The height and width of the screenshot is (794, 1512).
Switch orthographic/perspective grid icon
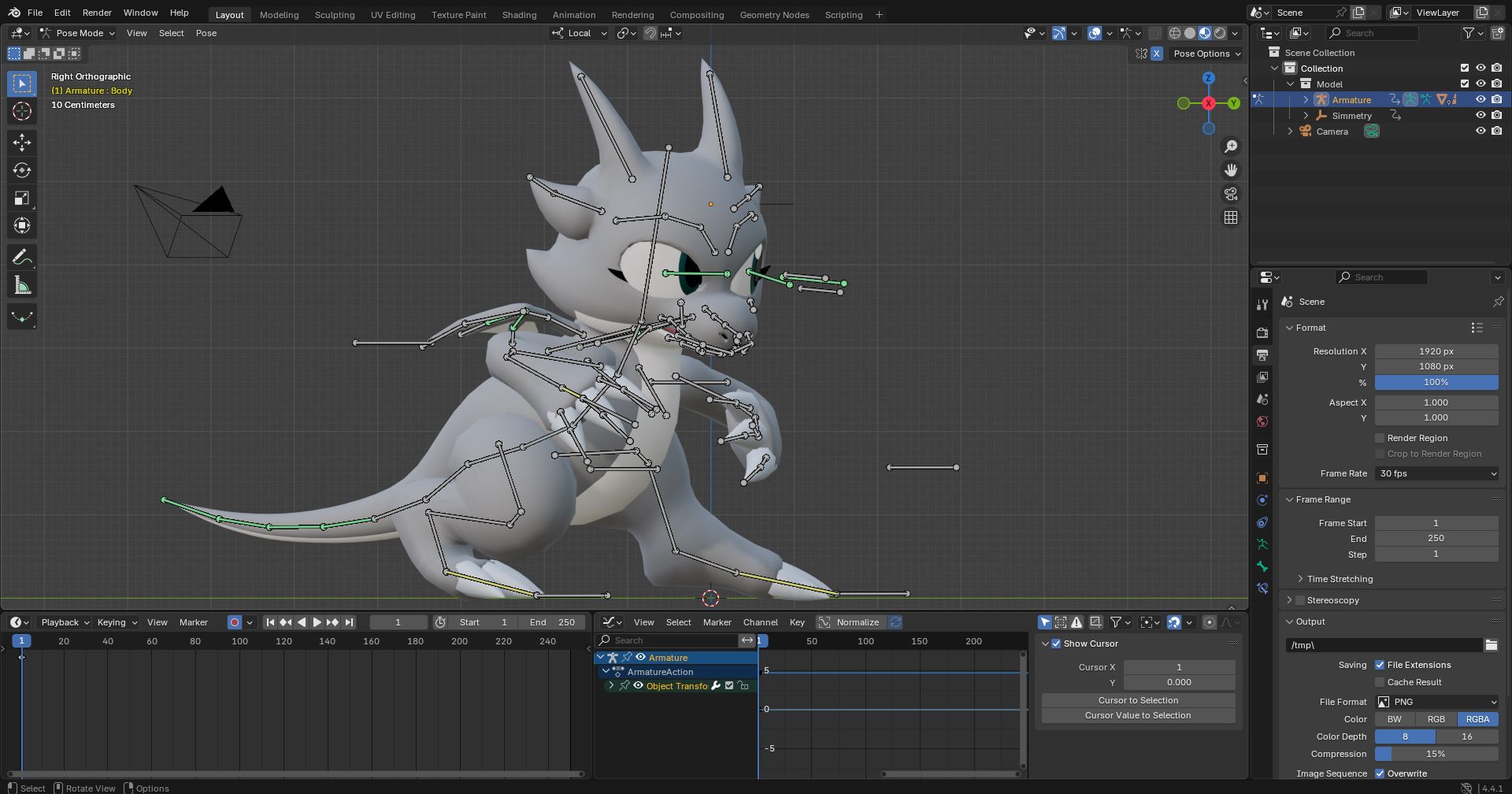1231,217
